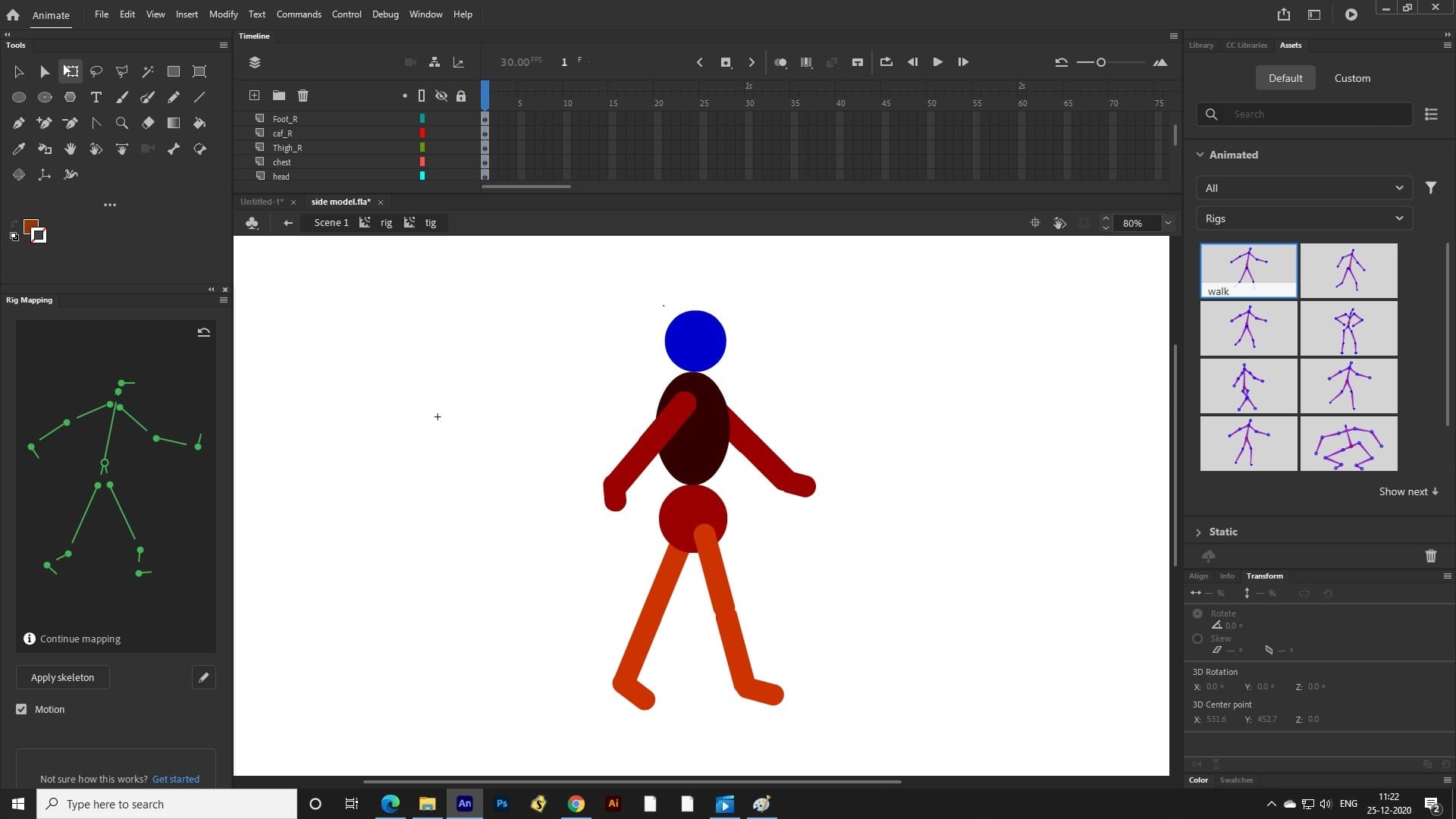Screen dimensions: 1456x819
Task: Open the All category dropdown
Action: [x=1304, y=188]
